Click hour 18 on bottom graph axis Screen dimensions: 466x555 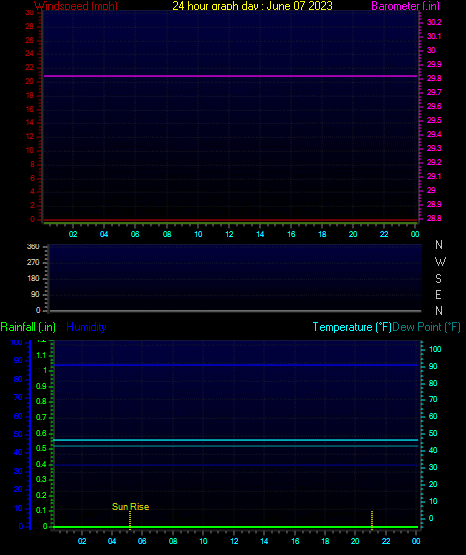coord(325,541)
